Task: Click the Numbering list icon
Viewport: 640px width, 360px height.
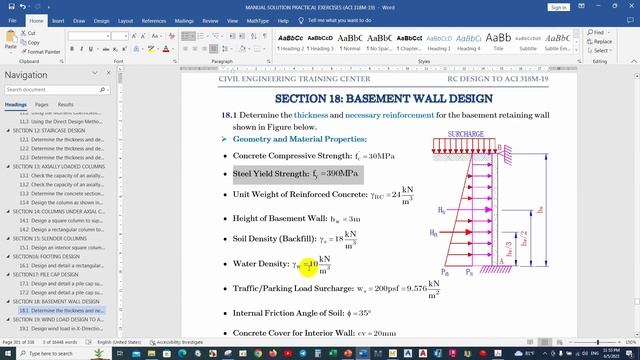Action: [x=200, y=36]
